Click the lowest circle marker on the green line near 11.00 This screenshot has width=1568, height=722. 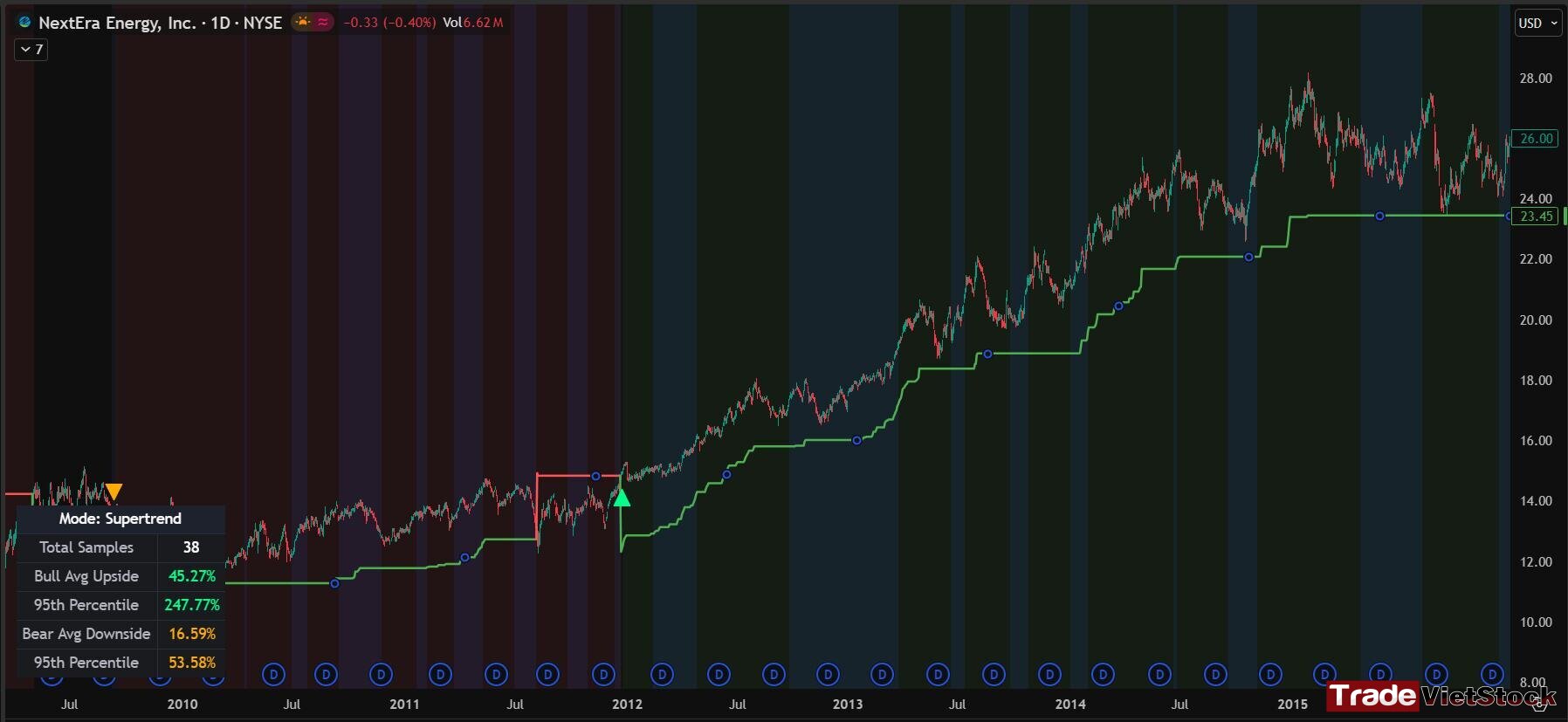(x=334, y=583)
